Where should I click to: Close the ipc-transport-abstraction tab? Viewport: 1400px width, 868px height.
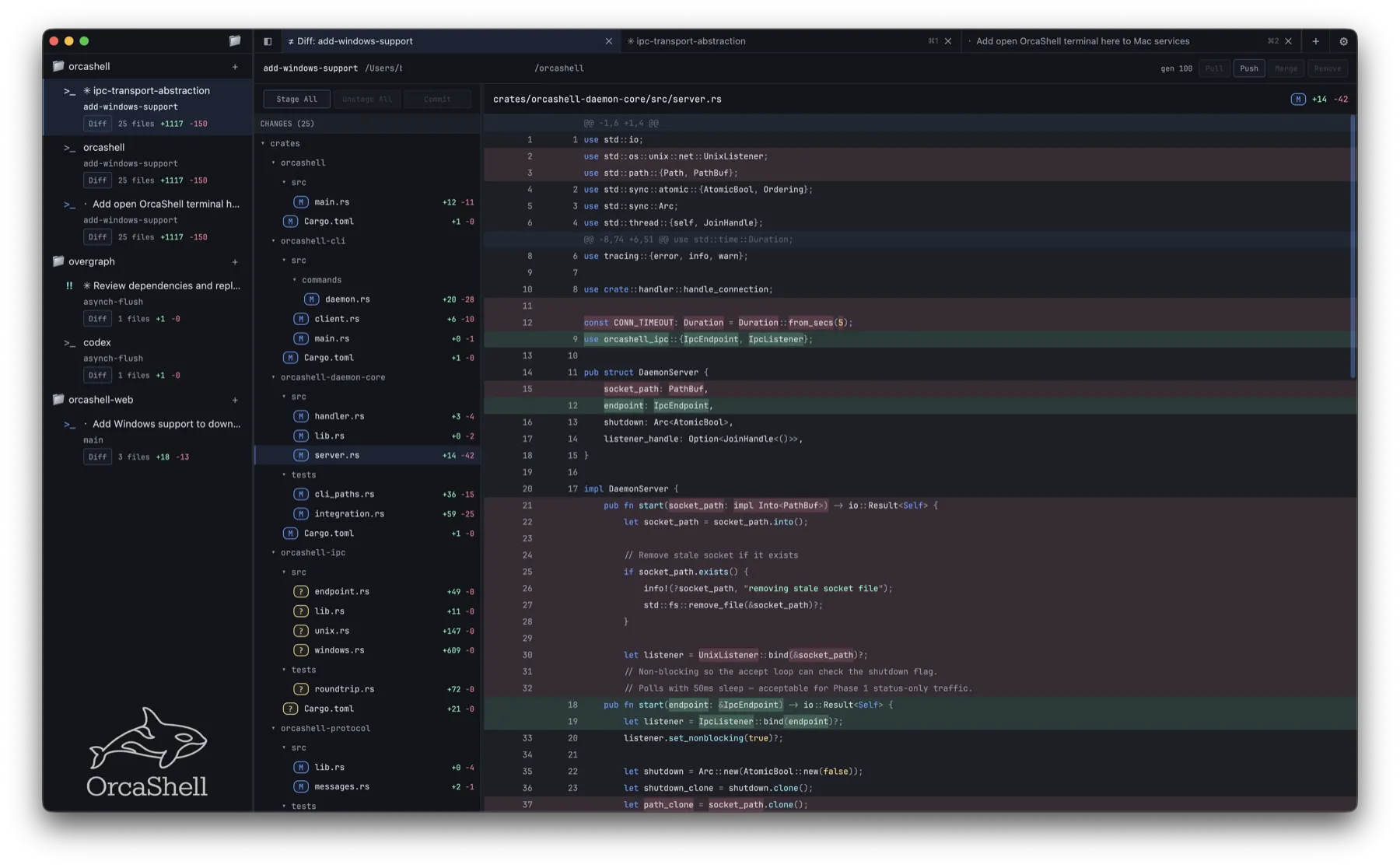tap(947, 41)
